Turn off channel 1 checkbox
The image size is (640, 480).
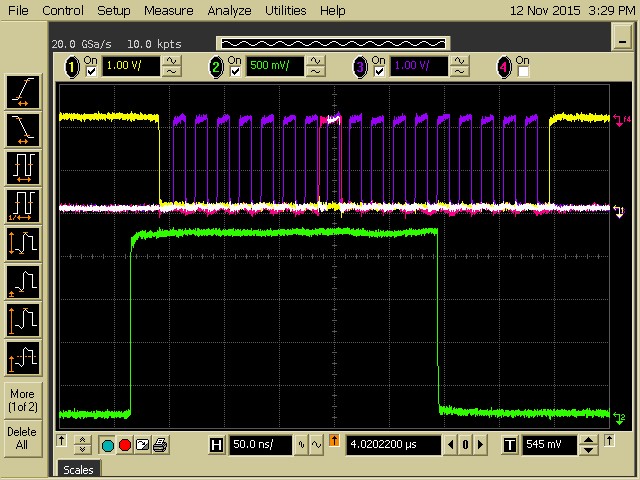point(91,72)
